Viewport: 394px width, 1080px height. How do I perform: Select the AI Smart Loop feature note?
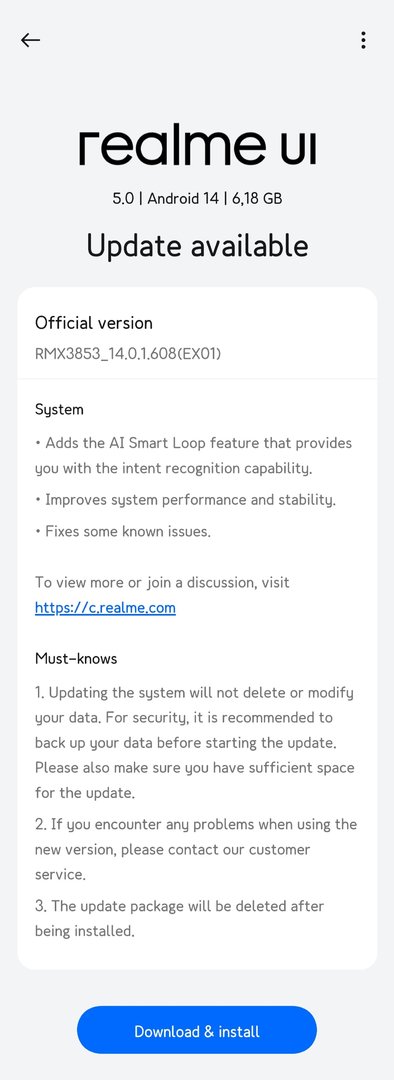coord(194,455)
